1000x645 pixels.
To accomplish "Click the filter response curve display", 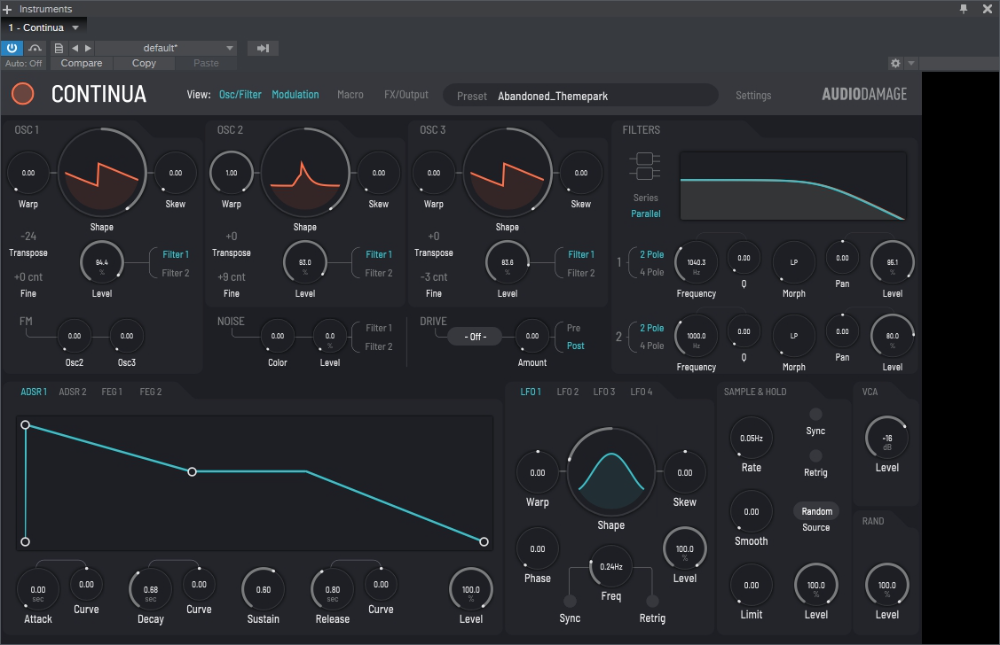I will click(x=793, y=186).
